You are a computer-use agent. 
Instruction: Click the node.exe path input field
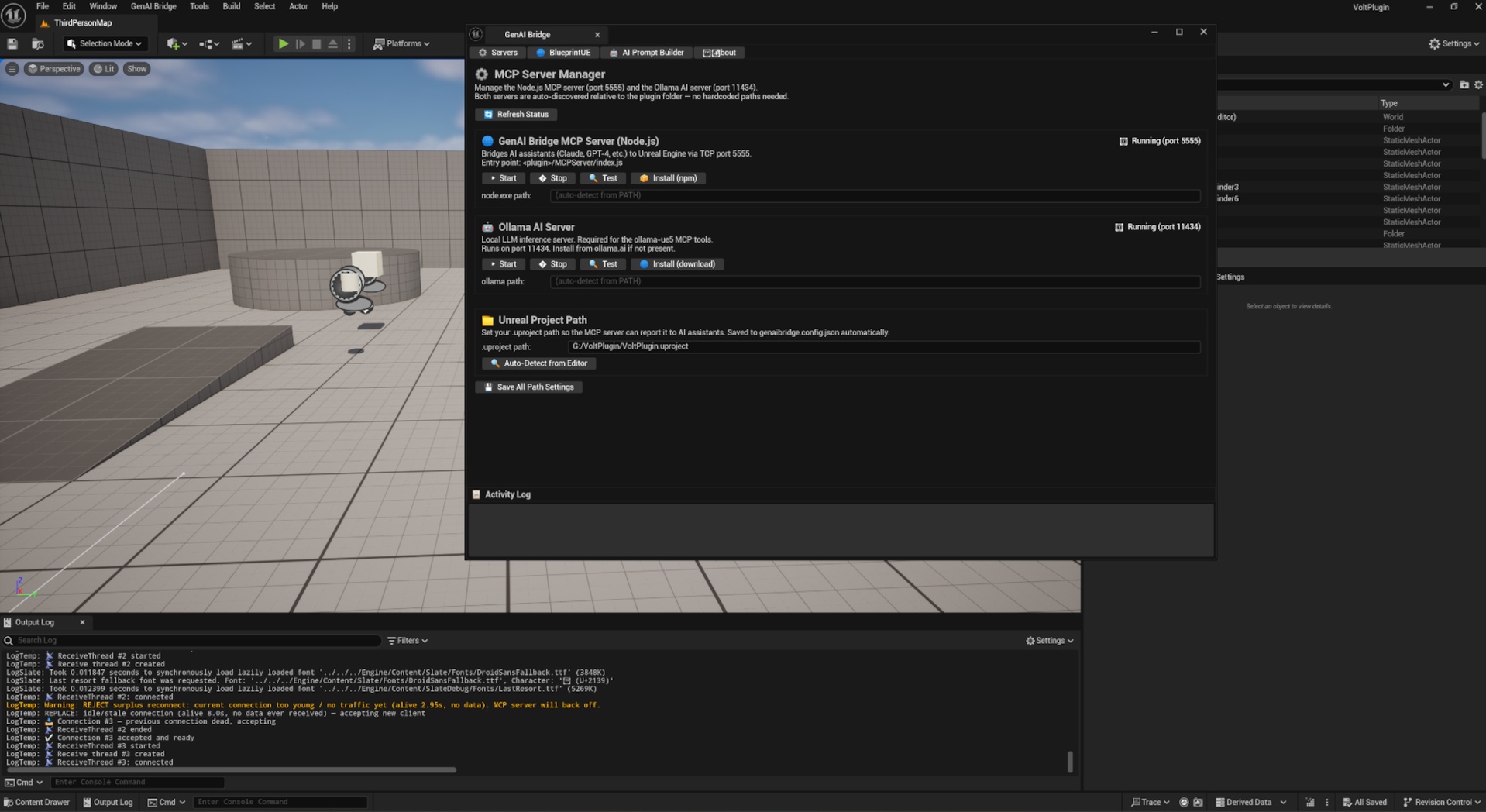pyautogui.click(x=875, y=195)
